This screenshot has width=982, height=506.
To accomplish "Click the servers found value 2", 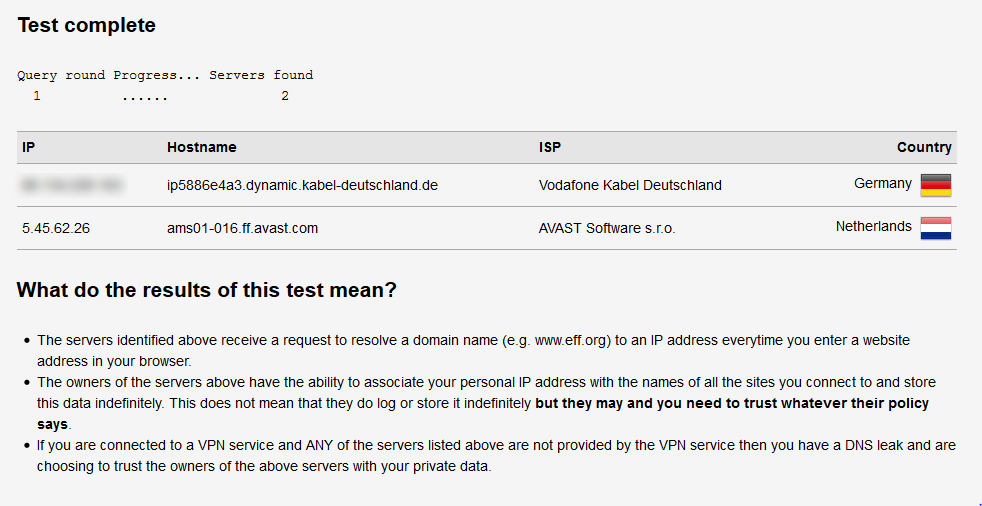I will pyautogui.click(x=285, y=96).
